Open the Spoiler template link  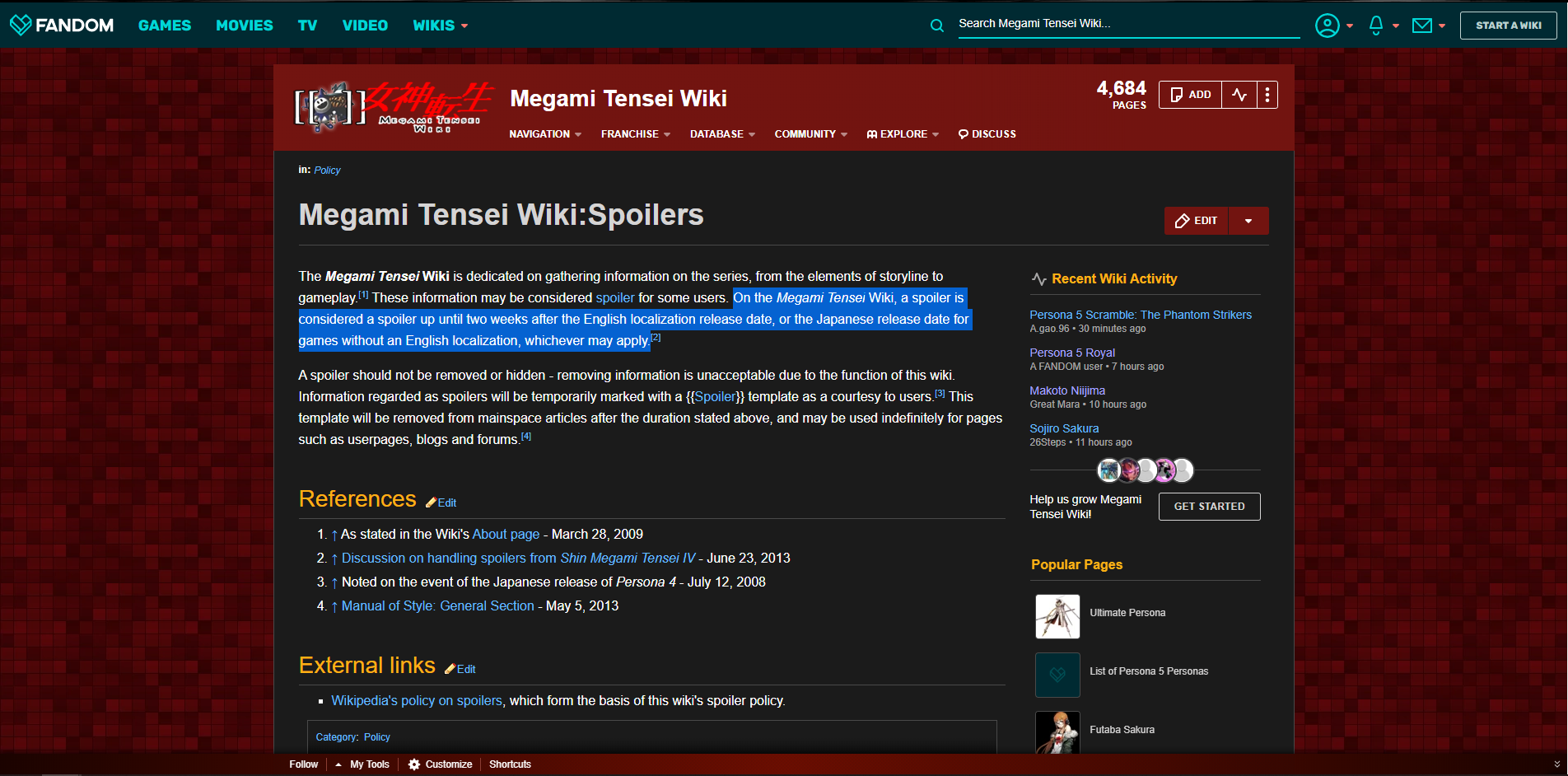point(715,397)
